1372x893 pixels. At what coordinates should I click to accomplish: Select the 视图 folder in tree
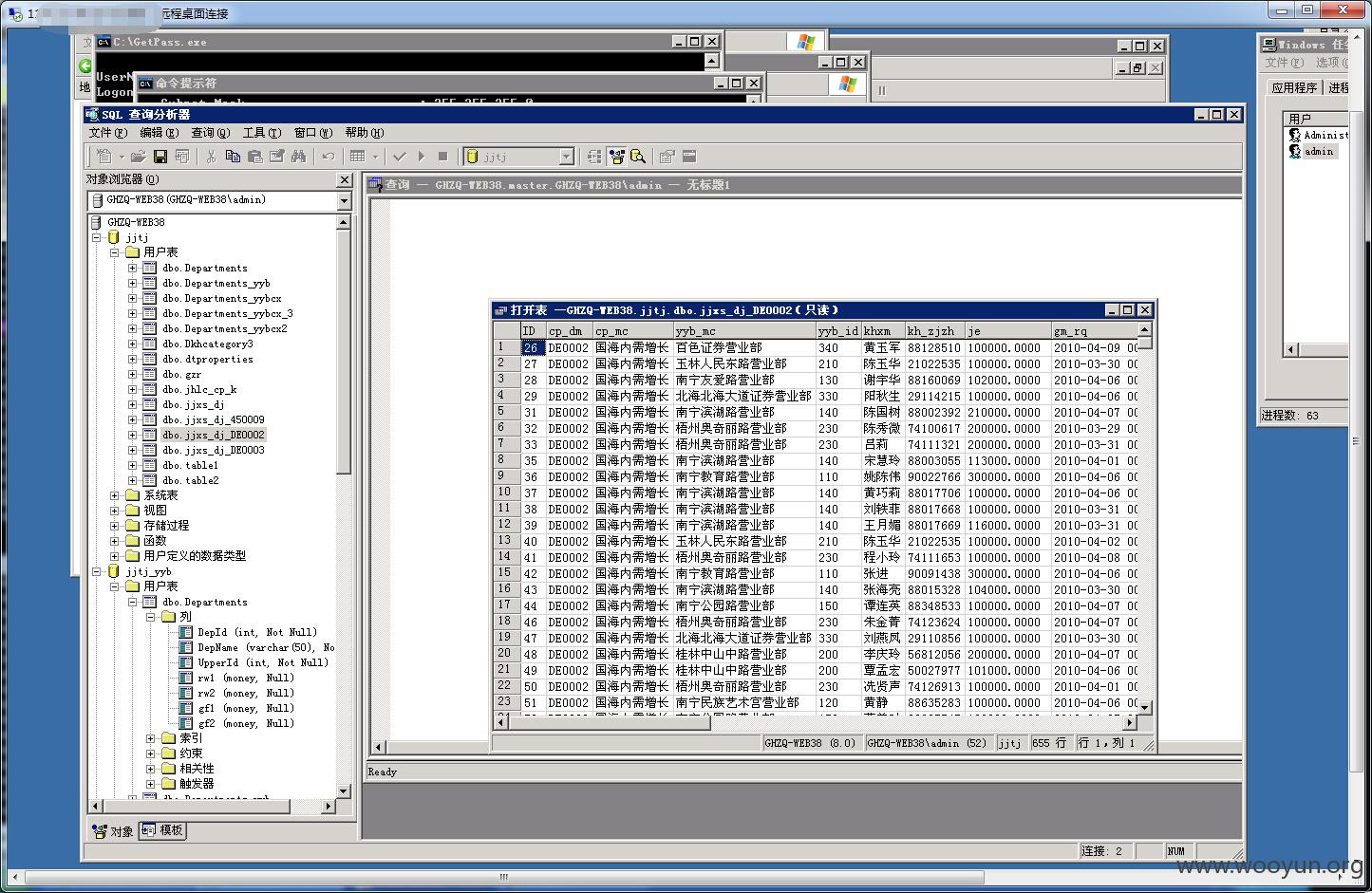[155, 511]
